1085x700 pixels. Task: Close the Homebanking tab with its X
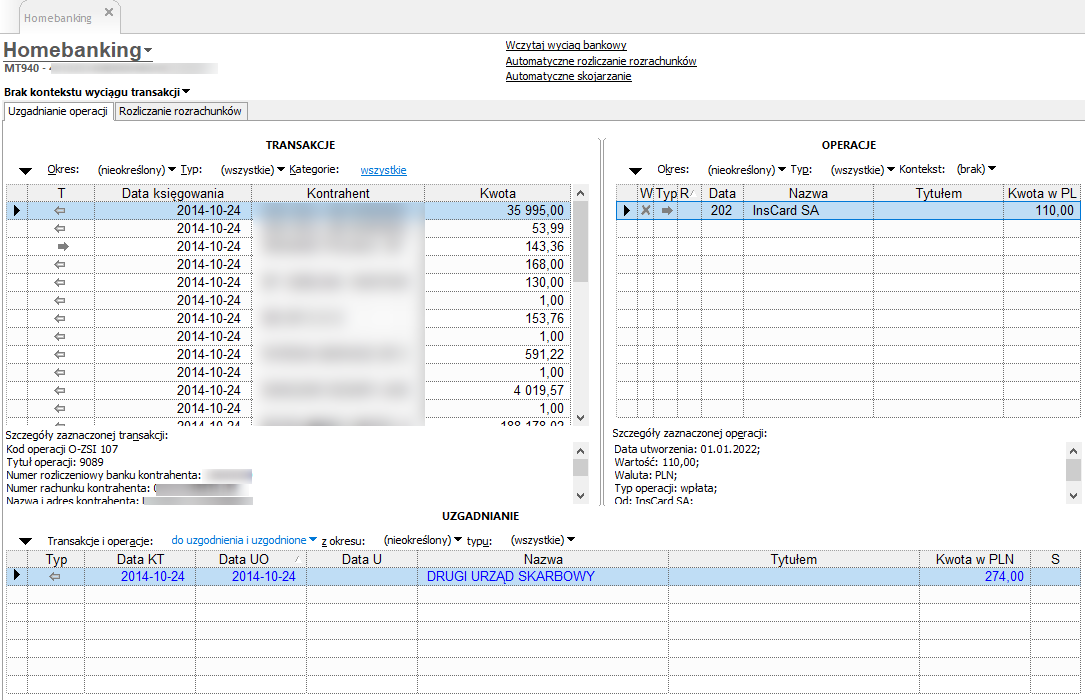click(109, 13)
